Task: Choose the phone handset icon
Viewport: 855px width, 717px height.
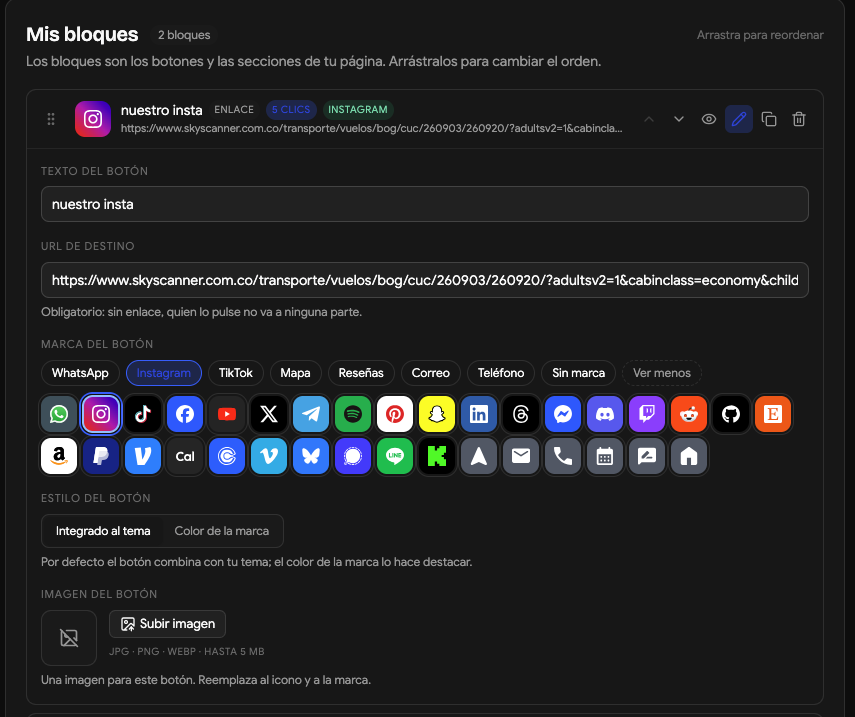Action: (x=563, y=456)
